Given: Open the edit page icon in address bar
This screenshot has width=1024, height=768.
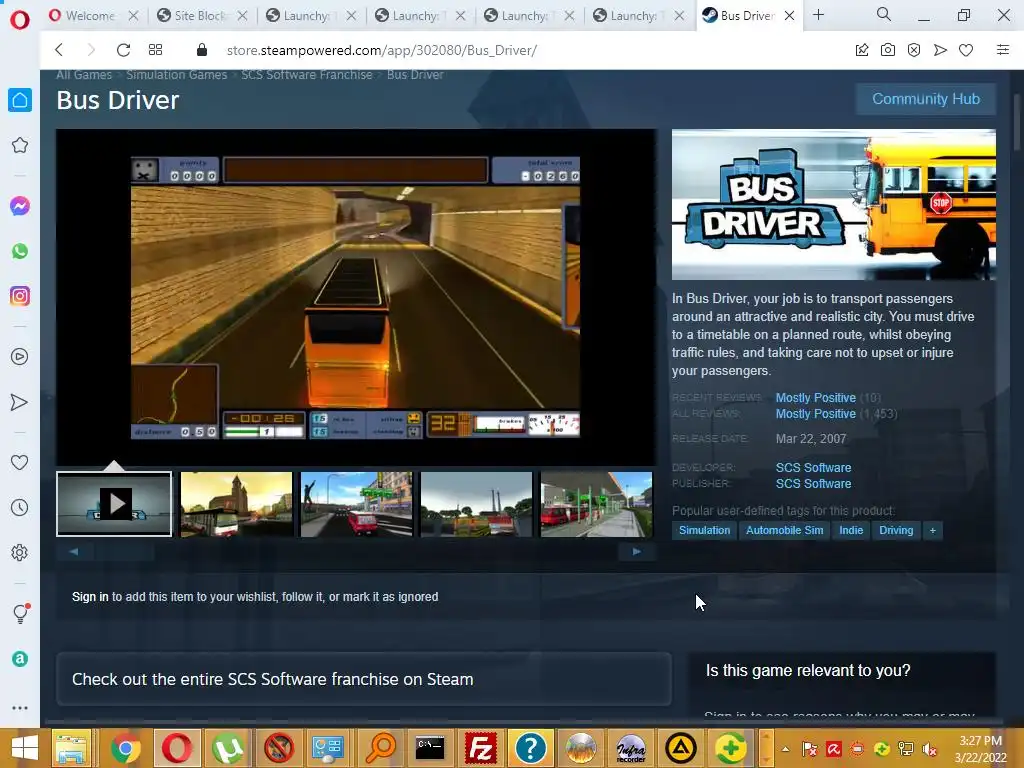Looking at the screenshot, I should coord(861,50).
